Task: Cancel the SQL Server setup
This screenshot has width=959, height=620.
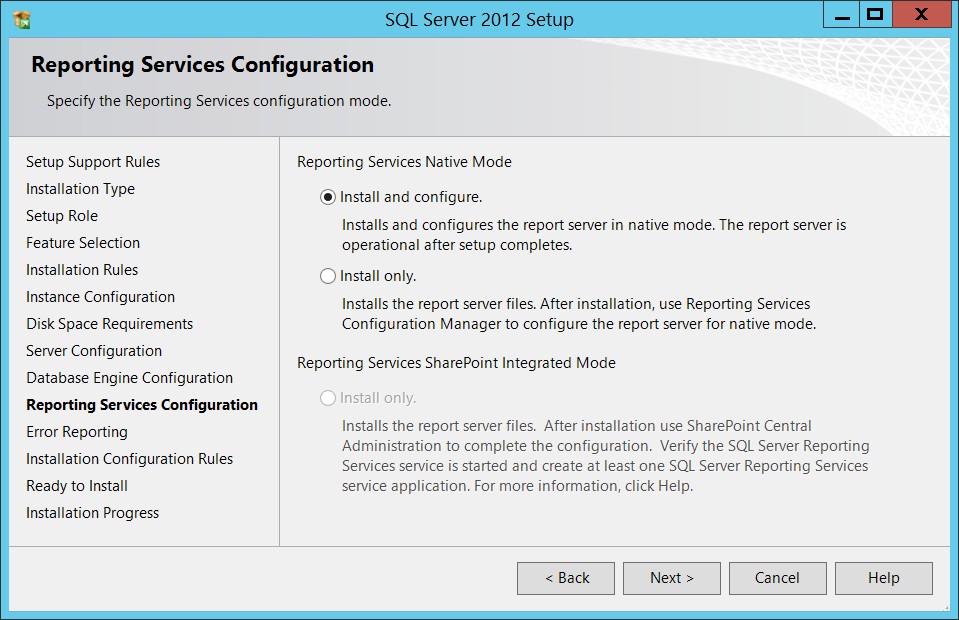Action: click(777, 578)
